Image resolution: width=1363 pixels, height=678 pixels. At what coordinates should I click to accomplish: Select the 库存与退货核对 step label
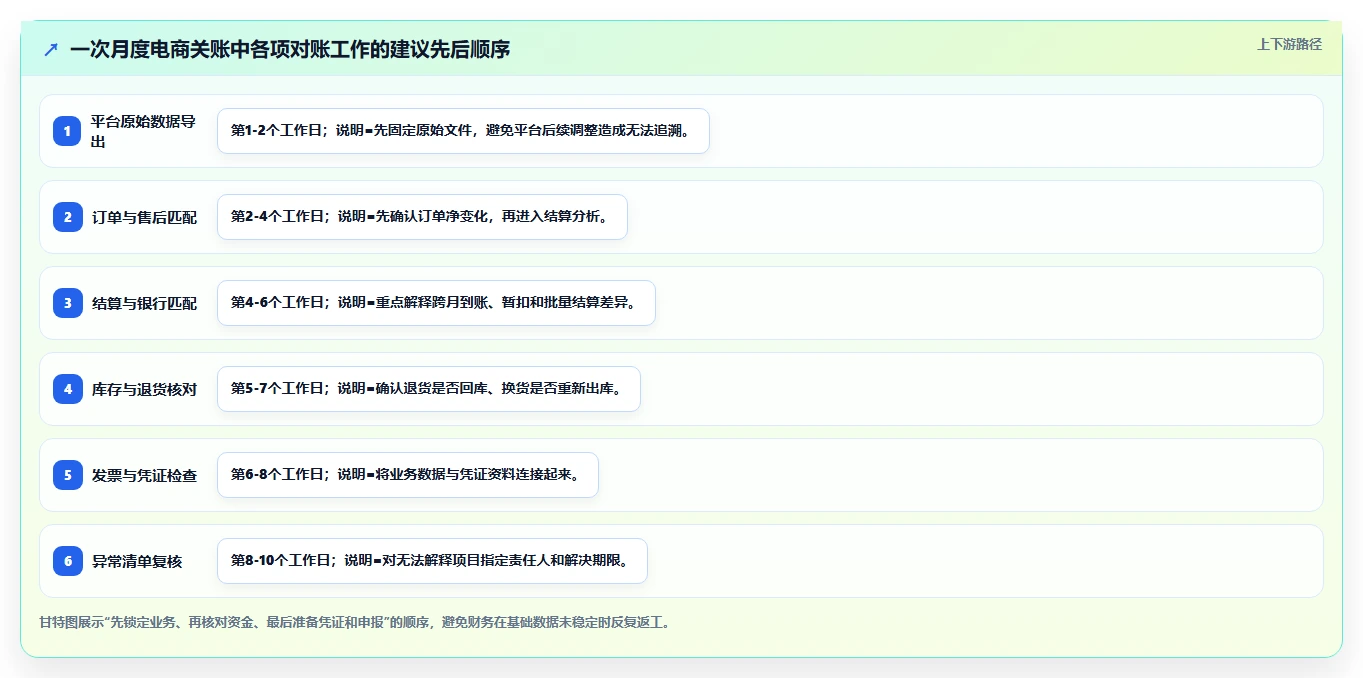[x=144, y=389]
